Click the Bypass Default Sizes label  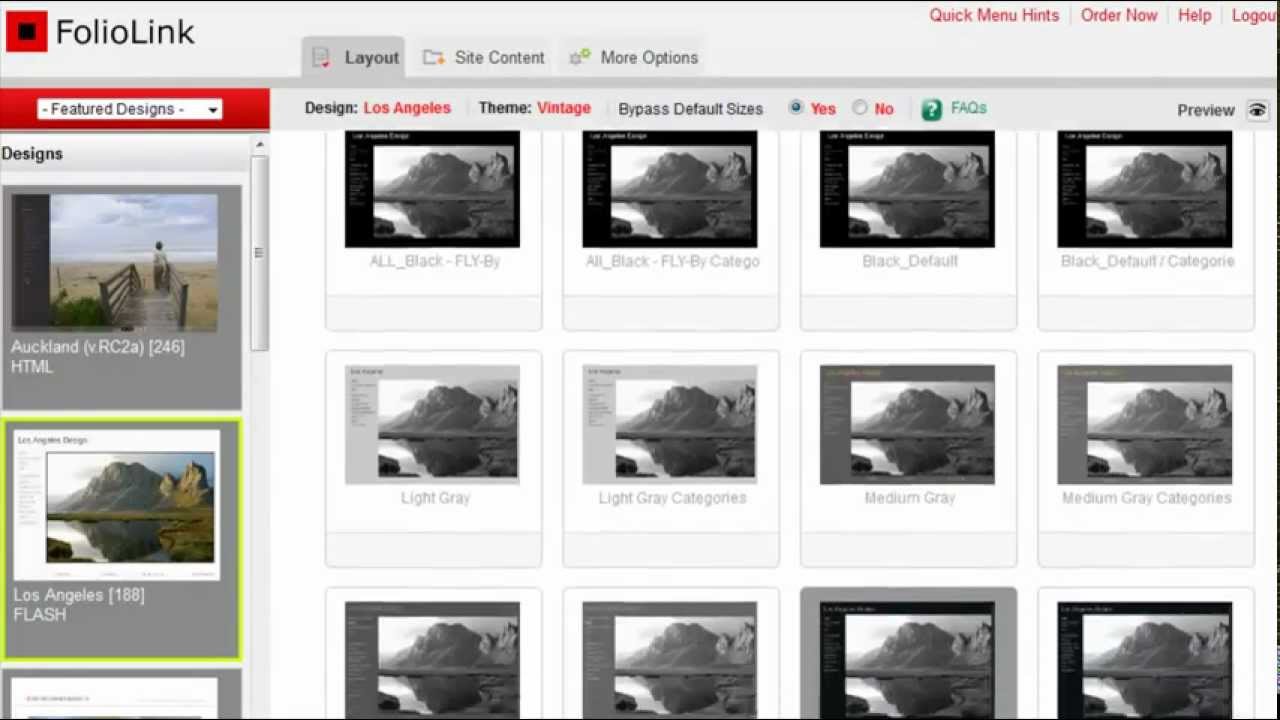[x=691, y=109]
